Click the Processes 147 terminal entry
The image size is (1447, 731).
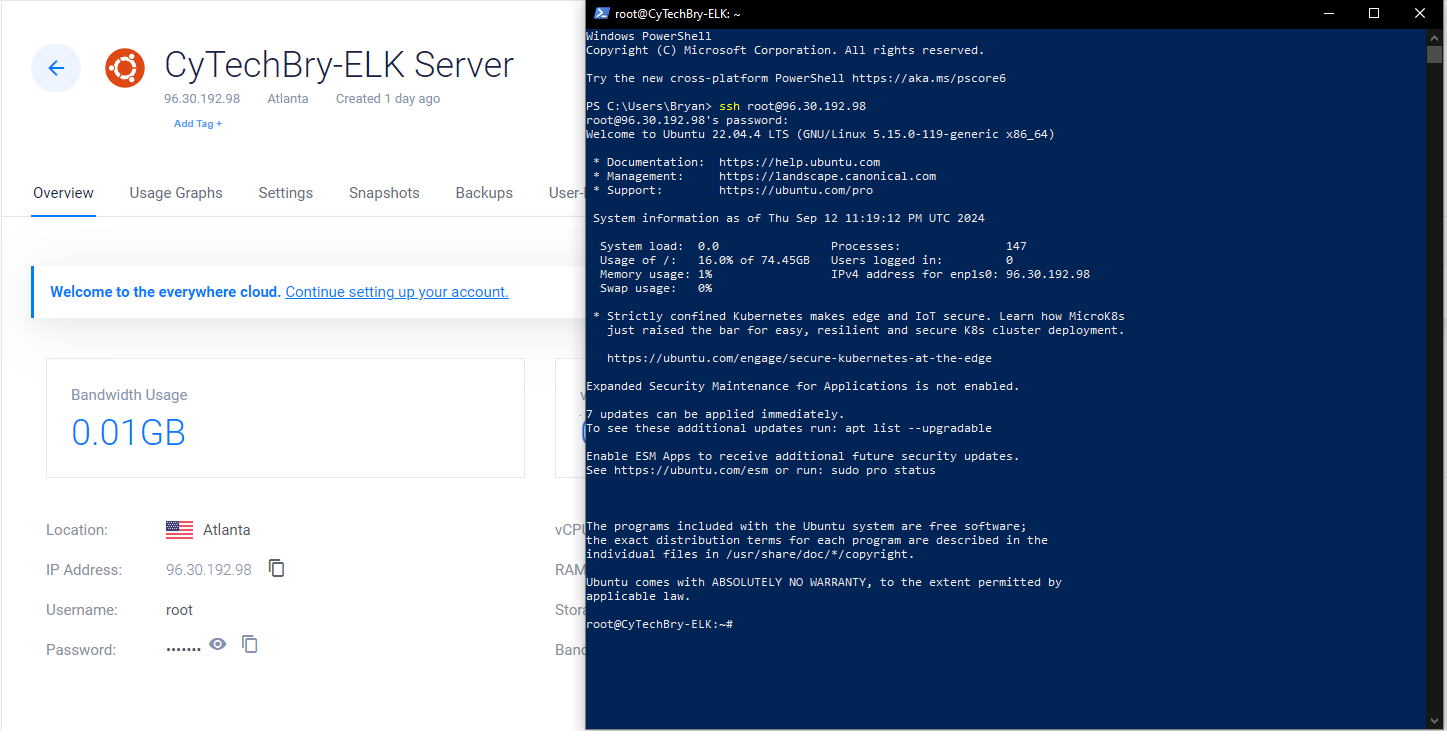pos(929,246)
